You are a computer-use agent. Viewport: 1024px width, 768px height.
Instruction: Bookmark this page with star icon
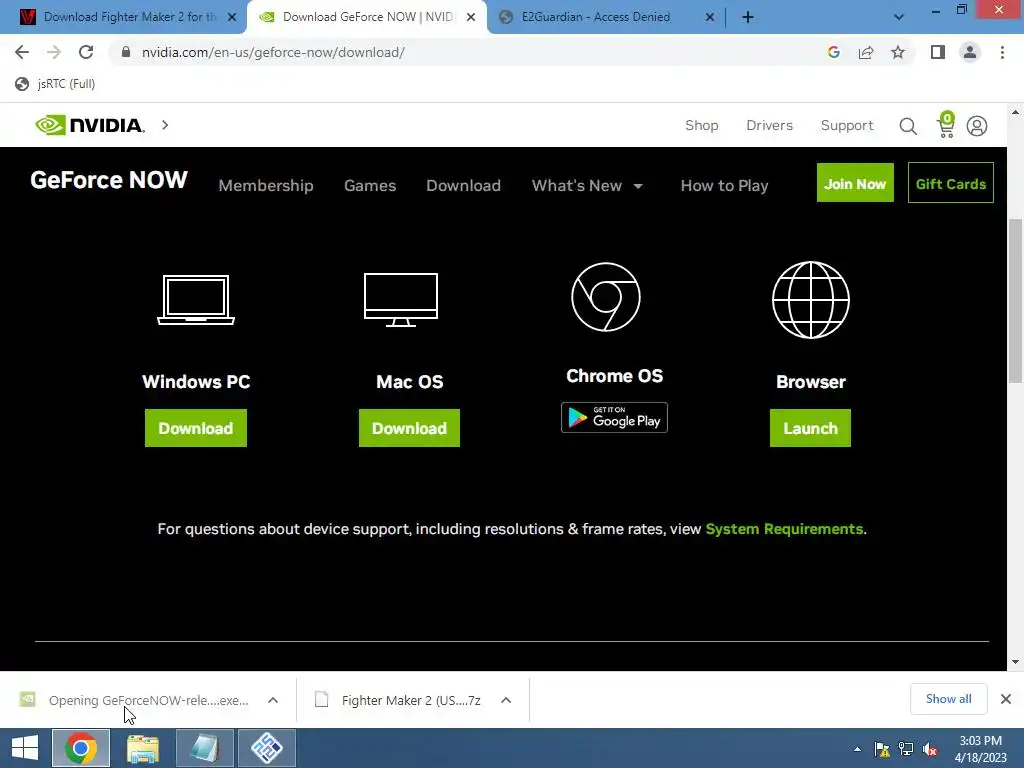coord(898,52)
